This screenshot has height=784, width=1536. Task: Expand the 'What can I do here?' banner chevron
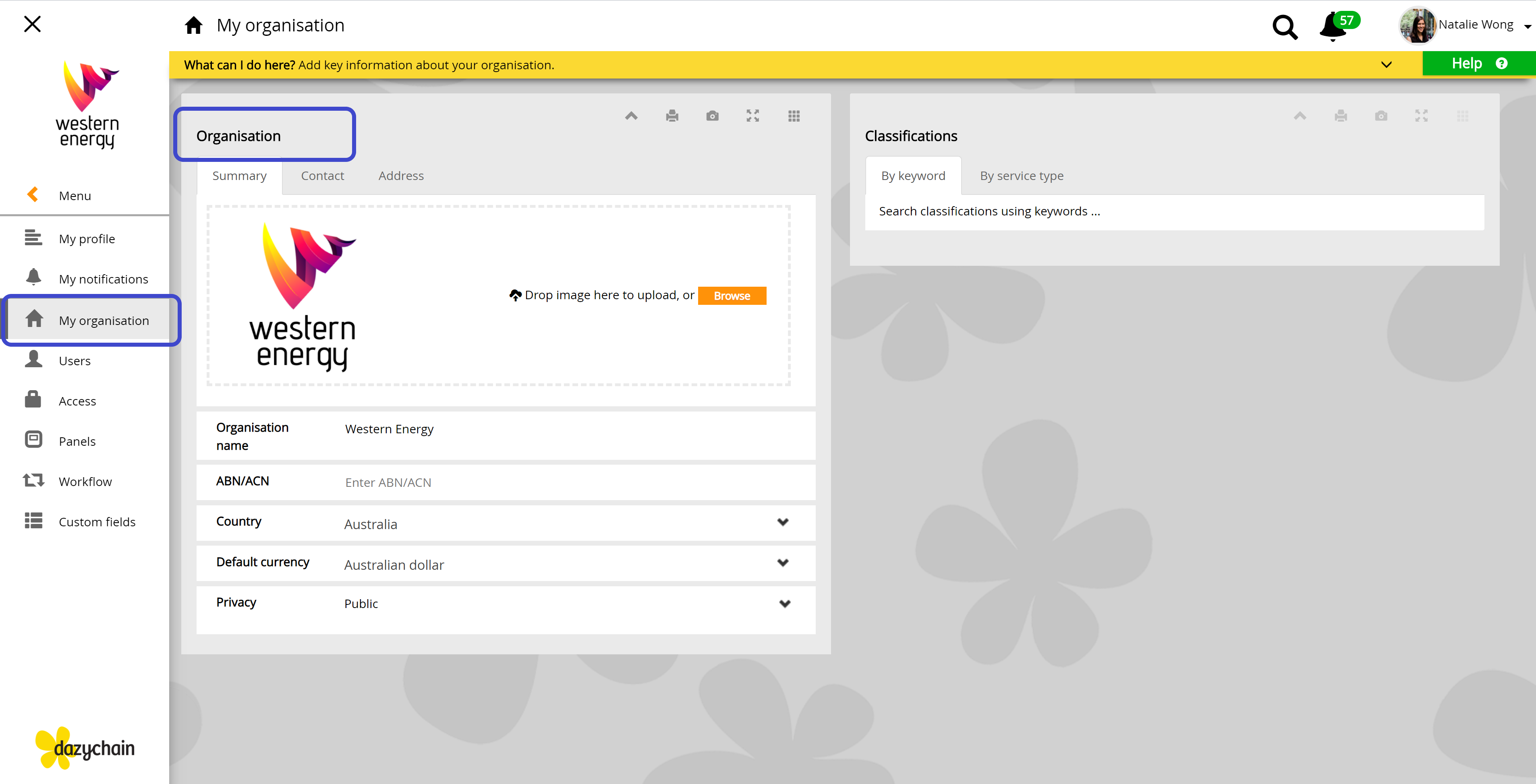point(1386,64)
